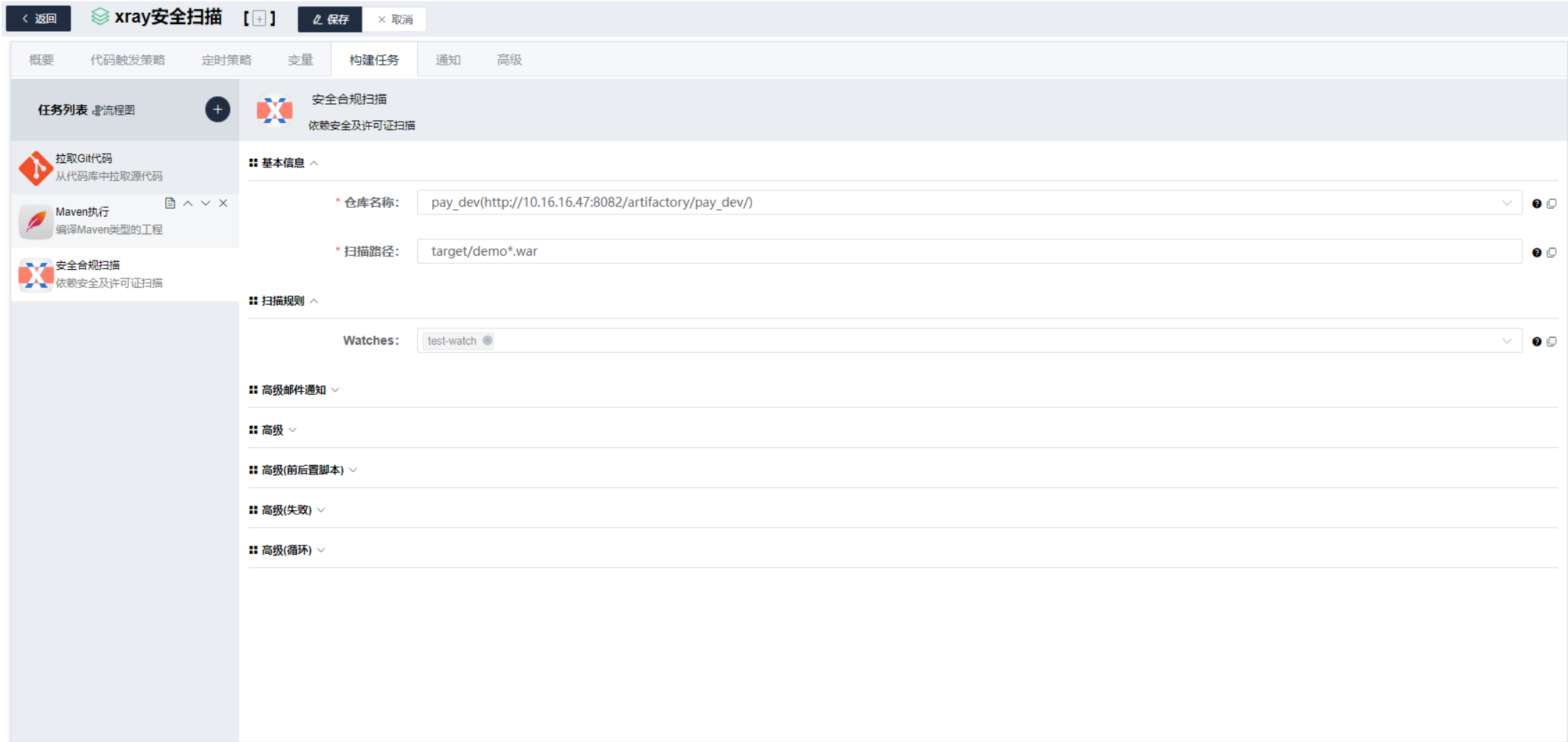
Task: Remove the test-watch tag from Watches
Action: 487,340
